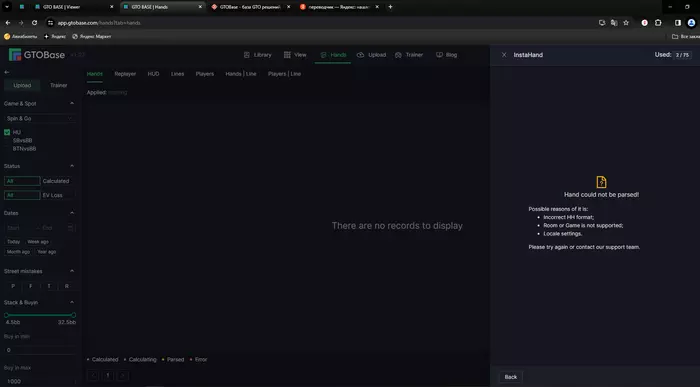Open the Яндекс Маркет bookmark
The width and height of the screenshot is (700, 387).
[92, 37]
